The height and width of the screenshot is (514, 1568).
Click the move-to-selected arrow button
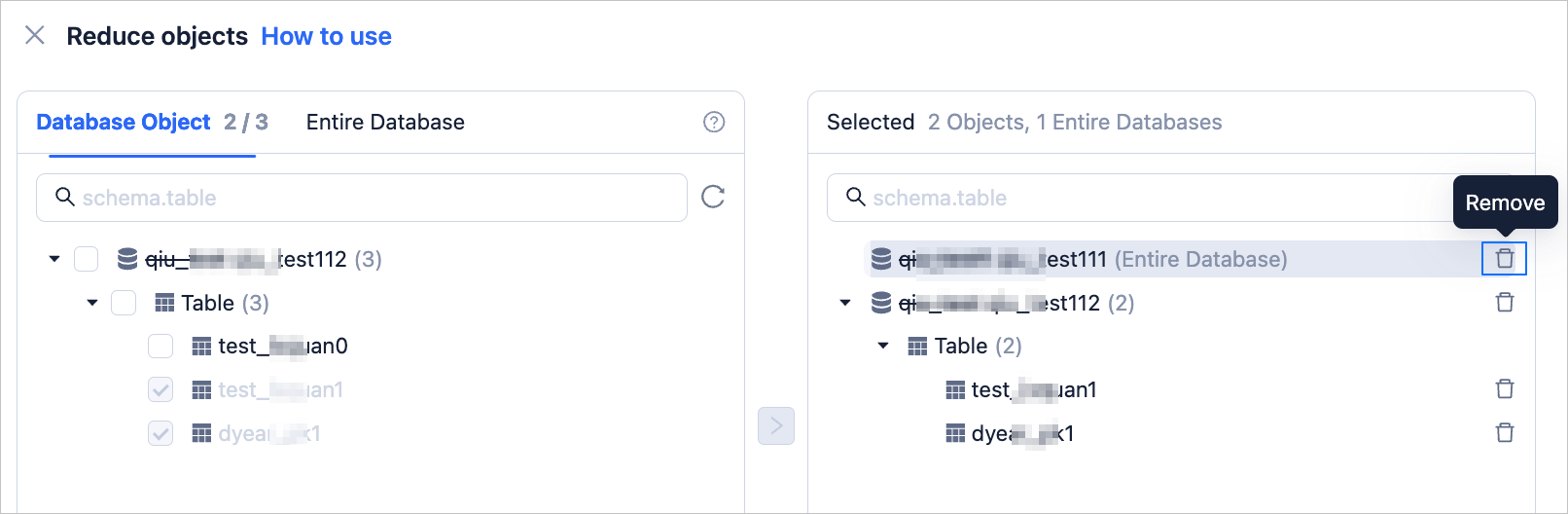pos(776,425)
